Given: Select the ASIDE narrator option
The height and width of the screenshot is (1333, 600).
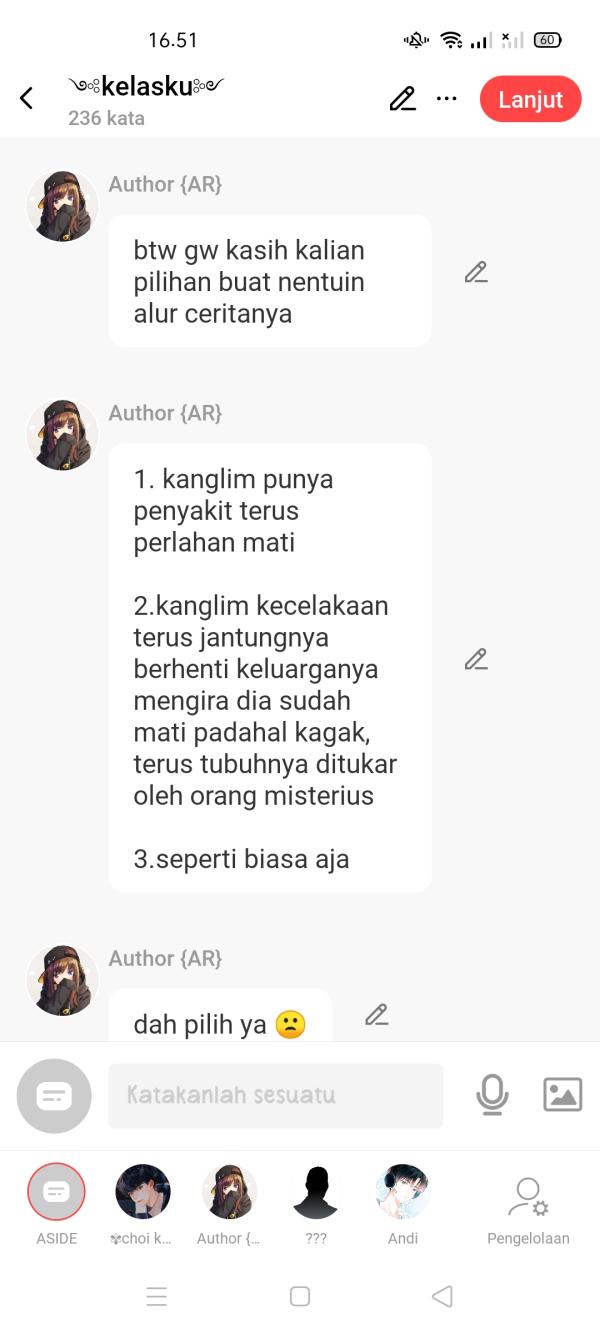Looking at the screenshot, I should pos(56,1205).
